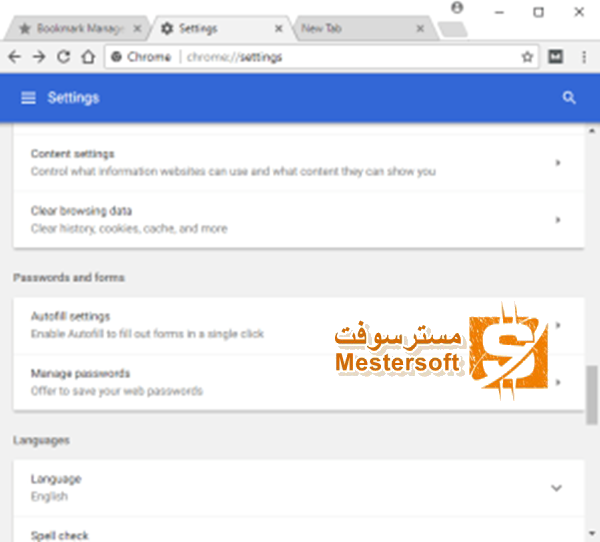Open Chrome's three-dot menu

(584, 57)
